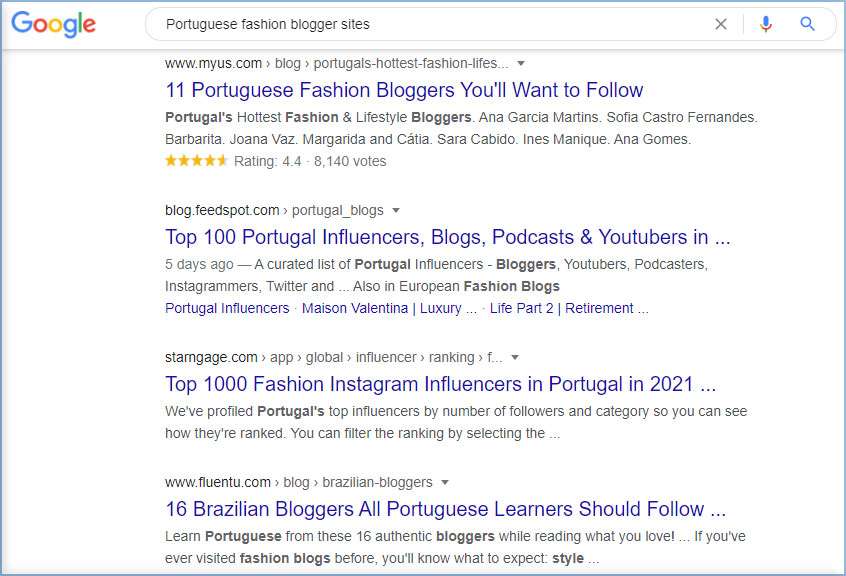Start voice search with microphone icon
846x576 pixels.
[x=766, y=24]
